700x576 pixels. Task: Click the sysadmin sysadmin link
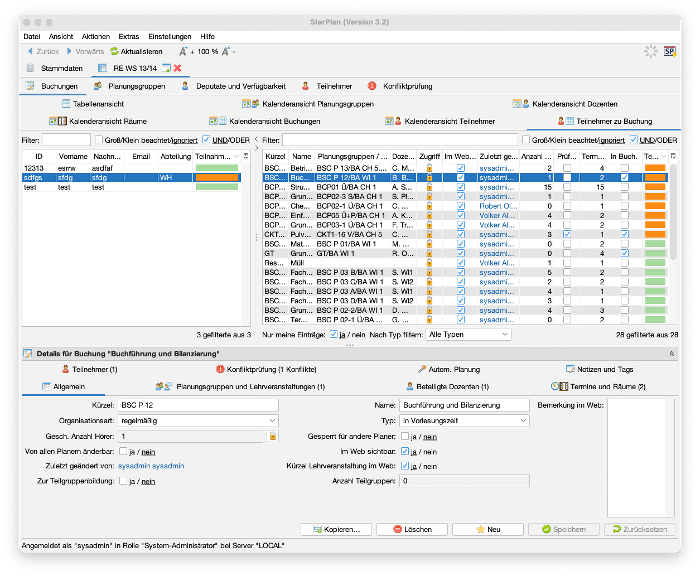(x=151, y=466)
